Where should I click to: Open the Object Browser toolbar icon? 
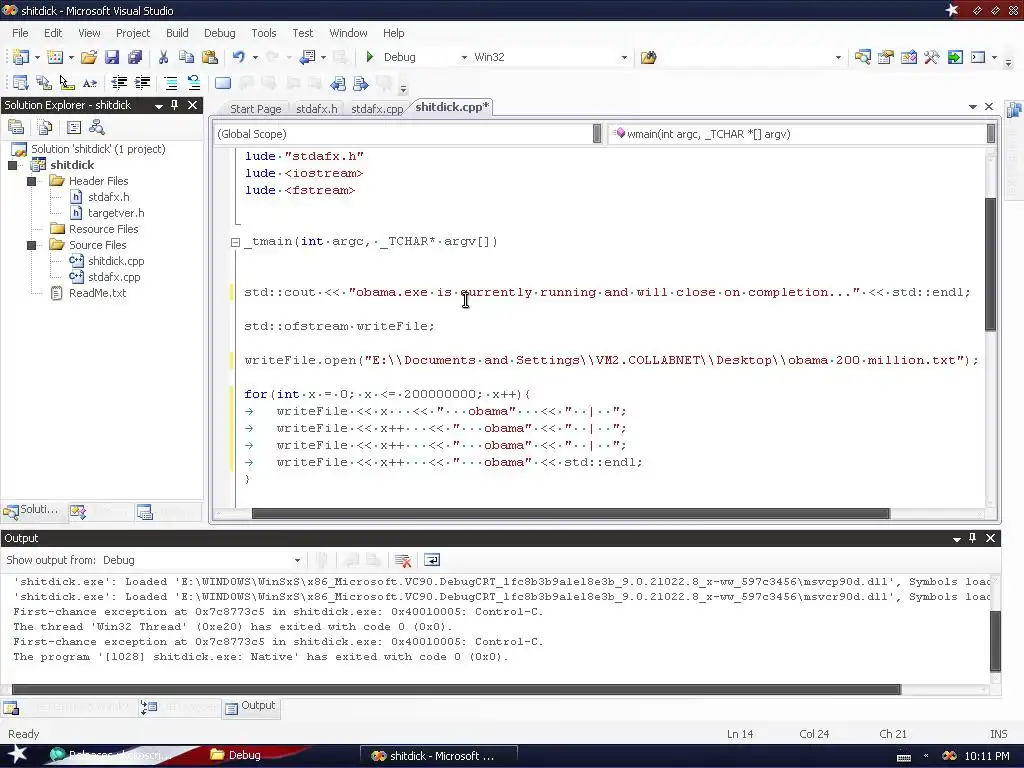click(x=908, y=57)
